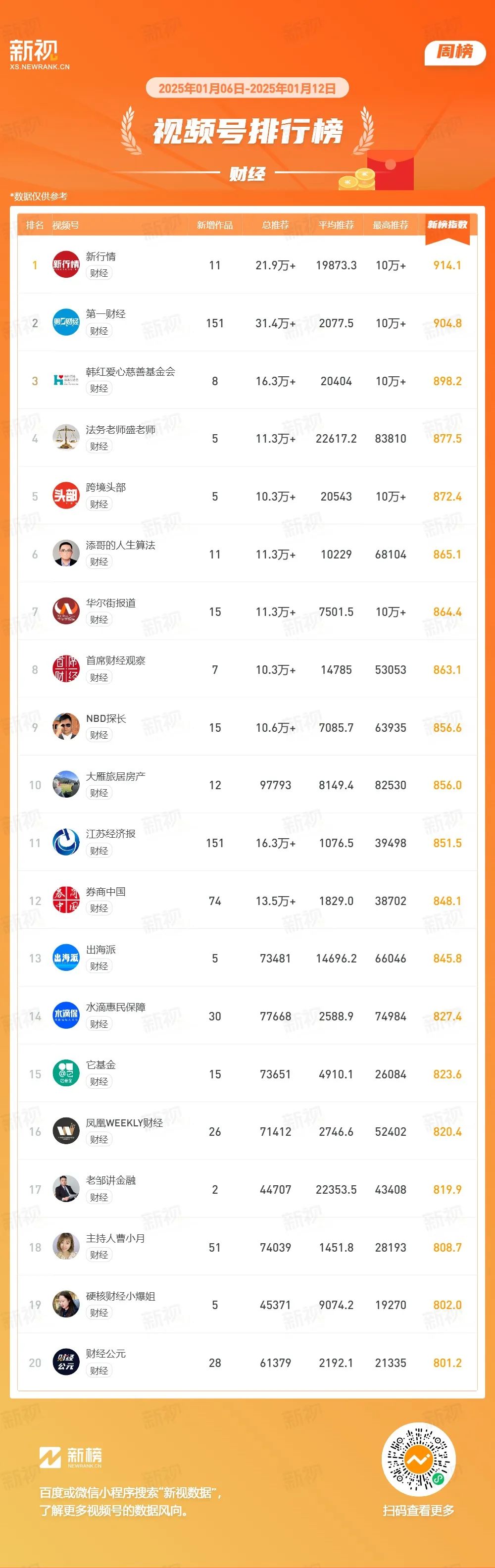
Task: Click the 财经公元 black avatar icon
Action: point(66,1362)
